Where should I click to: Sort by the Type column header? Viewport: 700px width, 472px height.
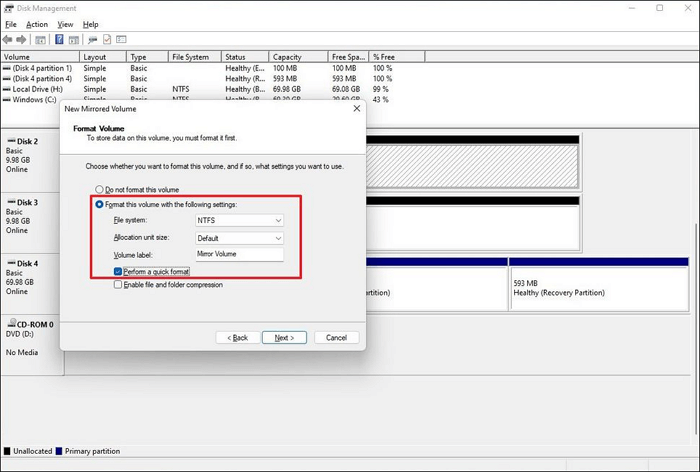tap(147, 57)
